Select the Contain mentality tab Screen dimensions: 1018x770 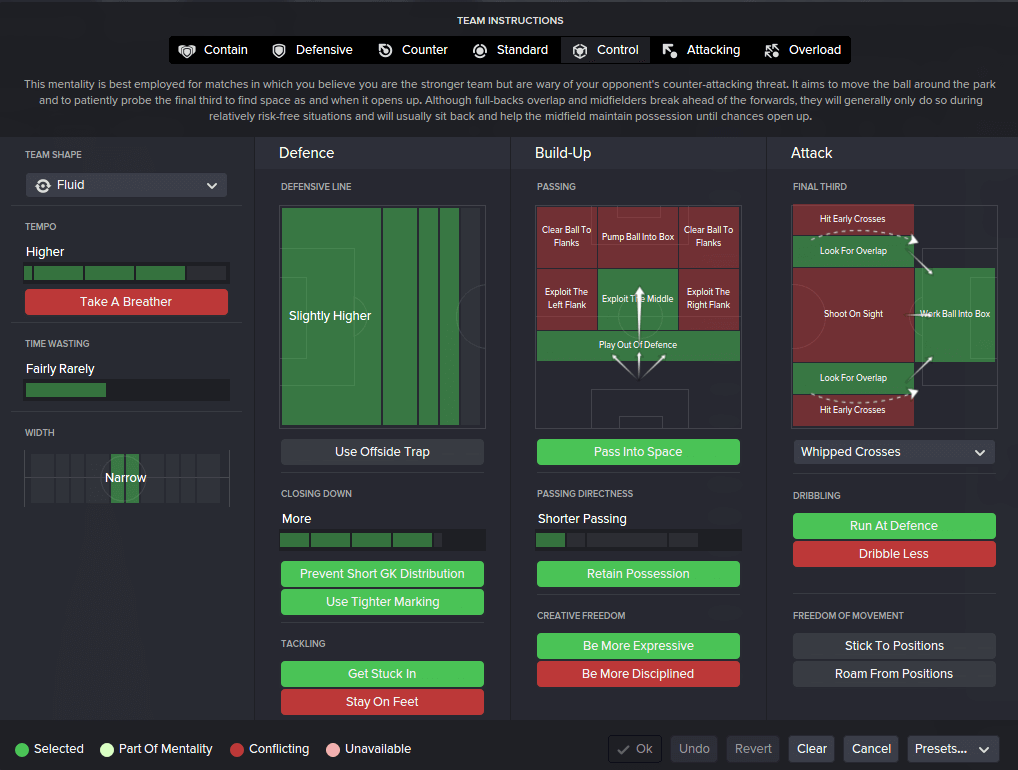[214, 50]
